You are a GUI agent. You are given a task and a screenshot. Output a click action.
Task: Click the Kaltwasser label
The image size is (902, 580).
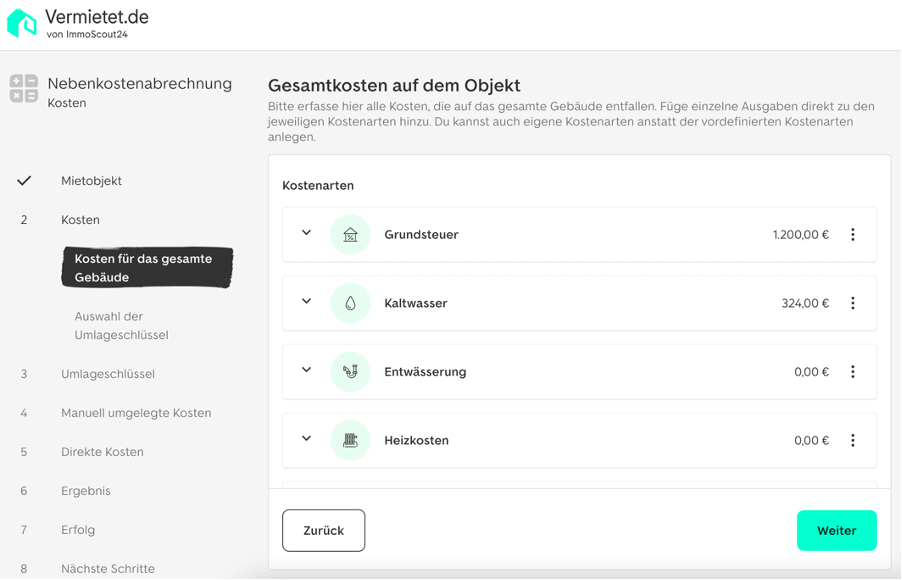[x=416, y=303]
